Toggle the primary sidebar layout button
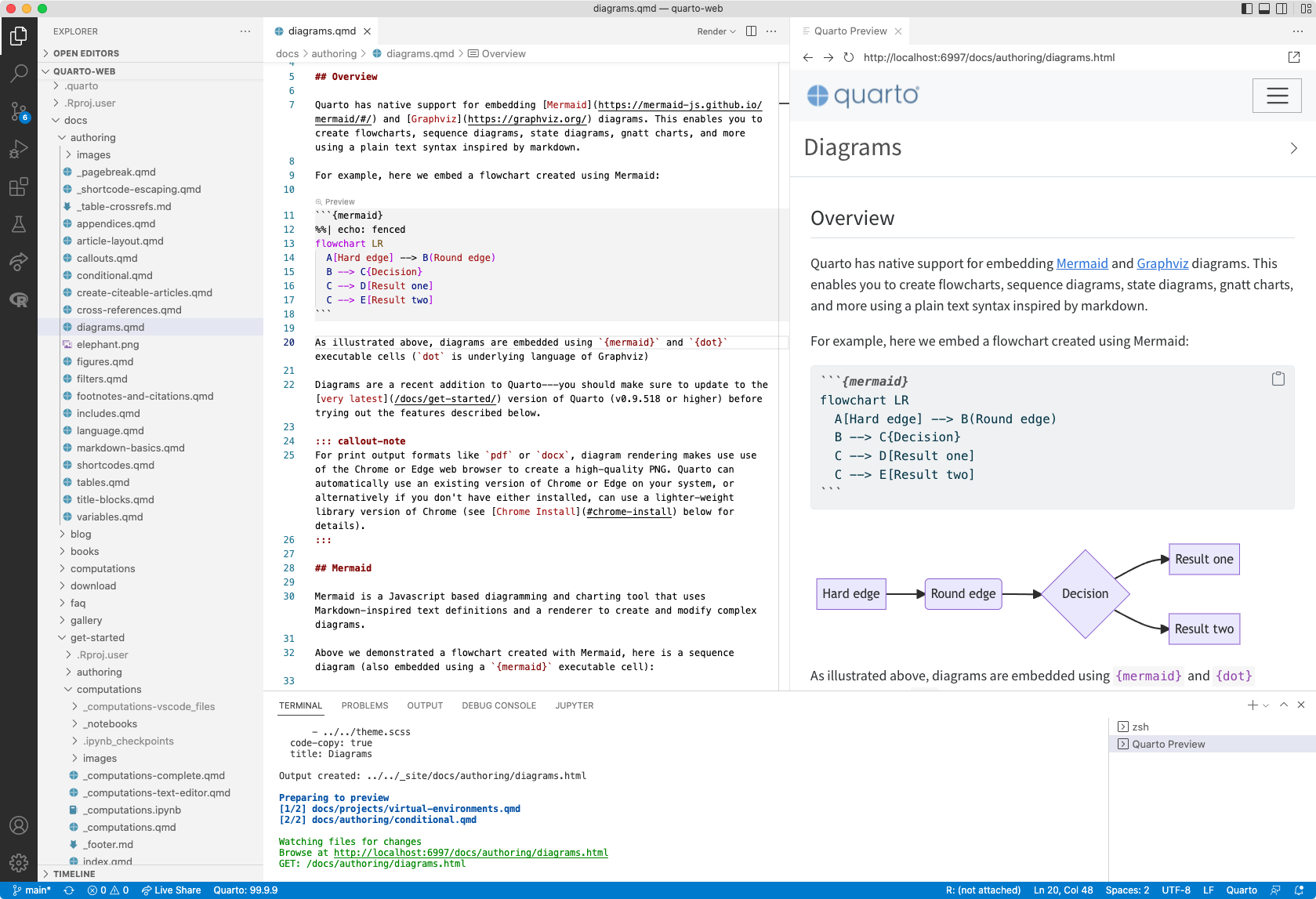This screenshot has width=1316, height=899. [x=1247, y=9]
